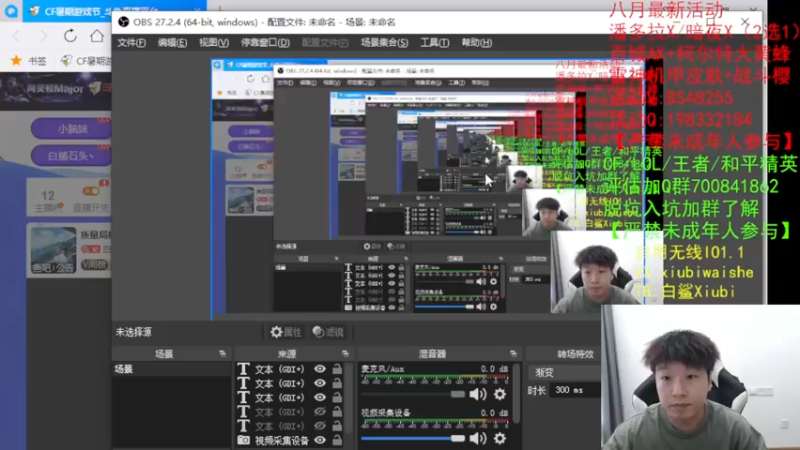
Task: Open the 视频采集设备 mixer settings gear
Action: [x=499, y=438]
